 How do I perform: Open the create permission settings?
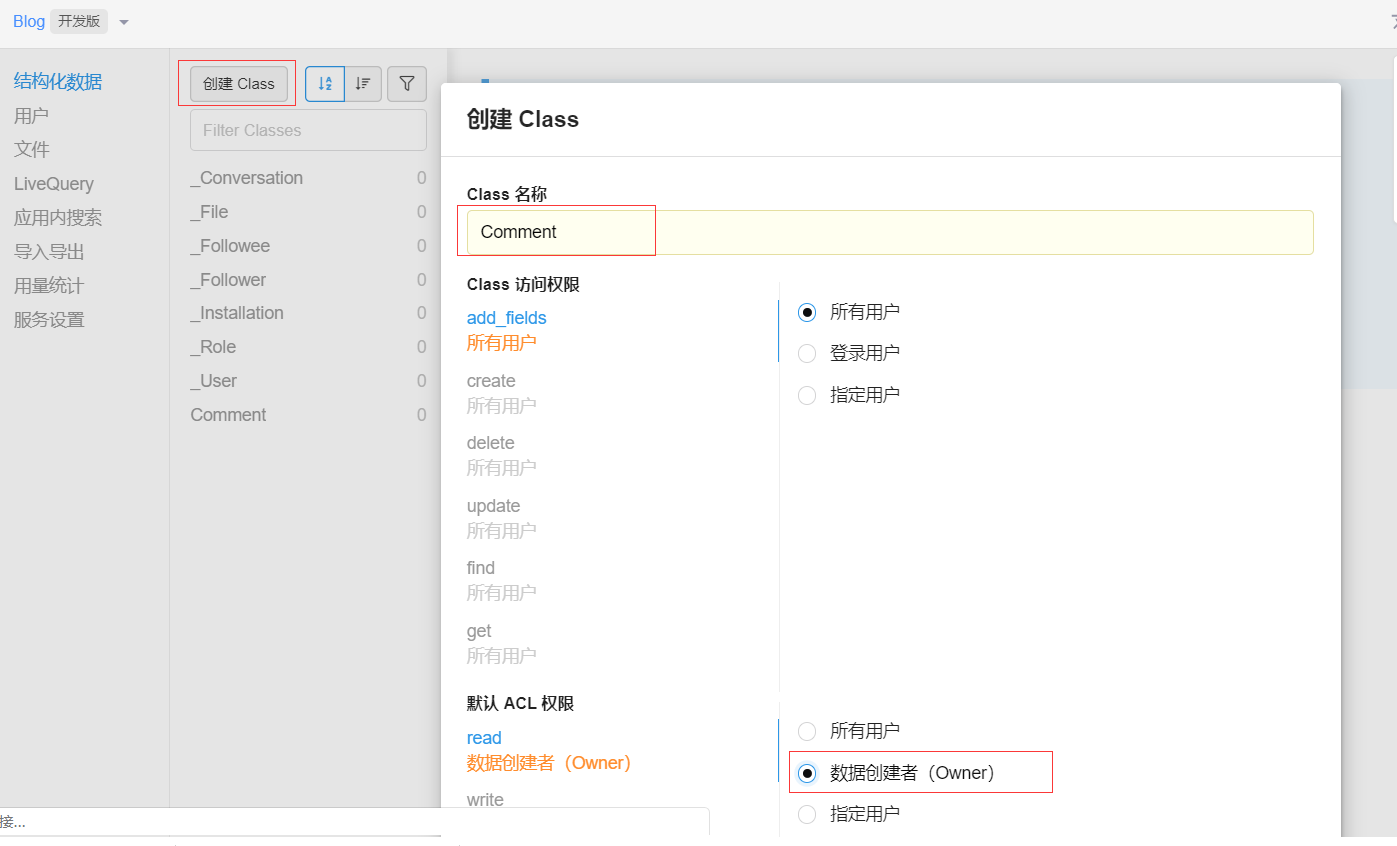[491, 381]
